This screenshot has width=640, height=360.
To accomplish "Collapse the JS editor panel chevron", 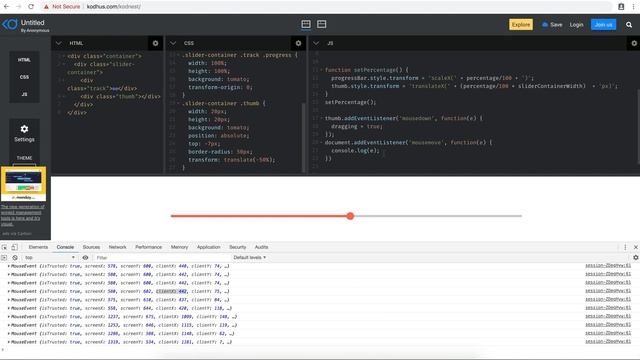I will [x=316, y=43].
